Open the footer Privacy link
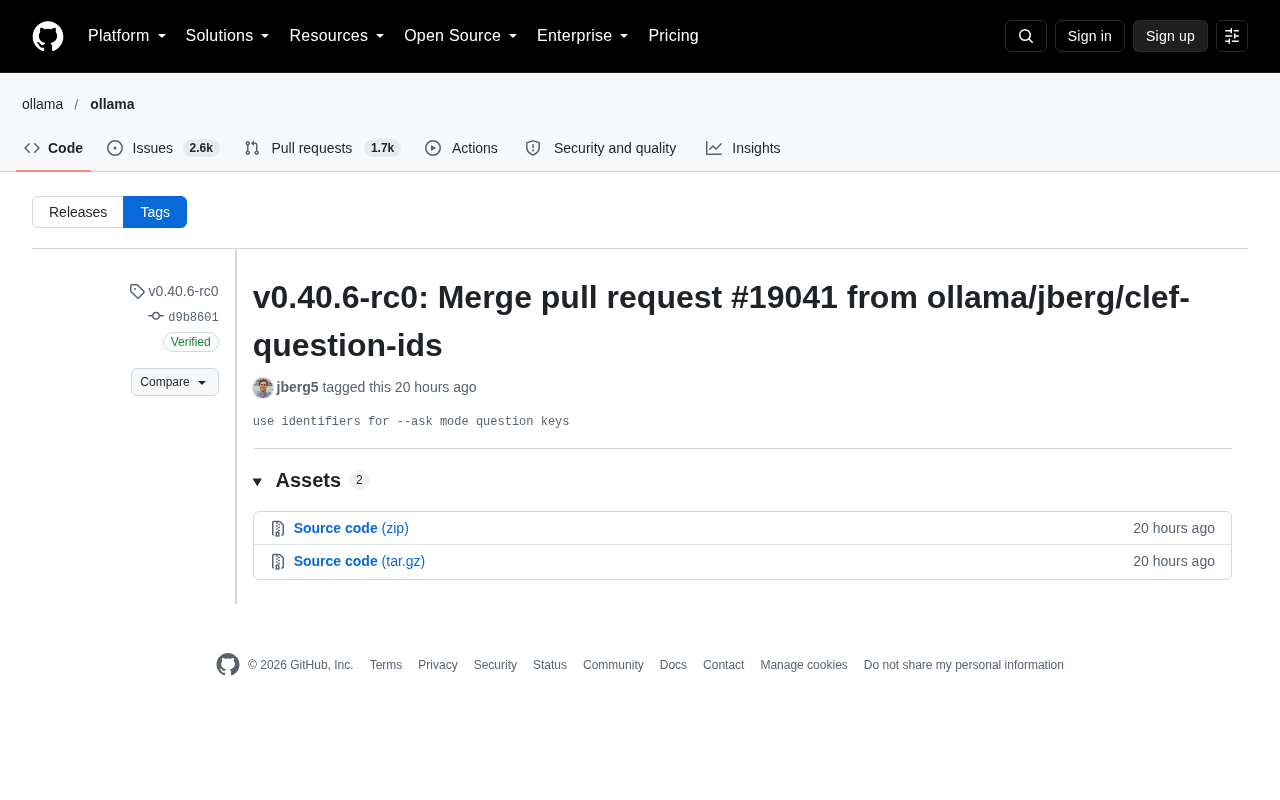The height and width of the screenshot is (800, 1280). (x=438, y=665)
